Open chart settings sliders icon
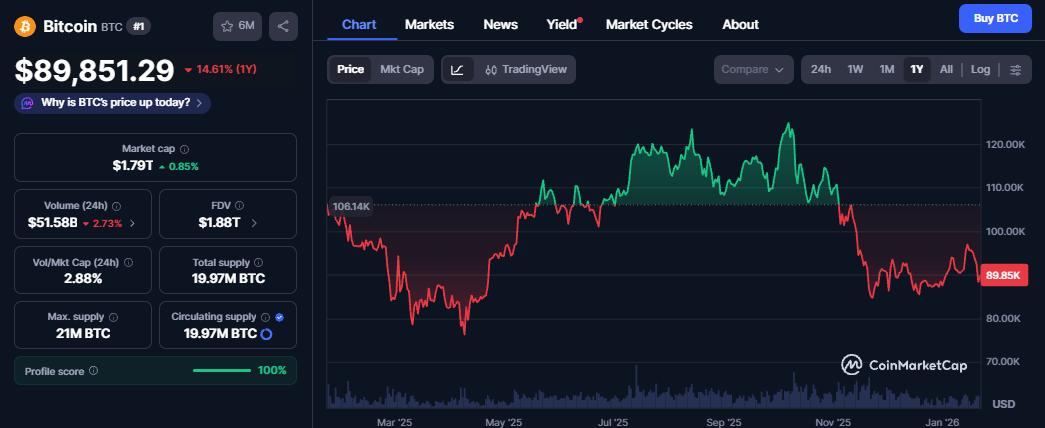Screen dimensions: 1045x428 coord(1016,70)
